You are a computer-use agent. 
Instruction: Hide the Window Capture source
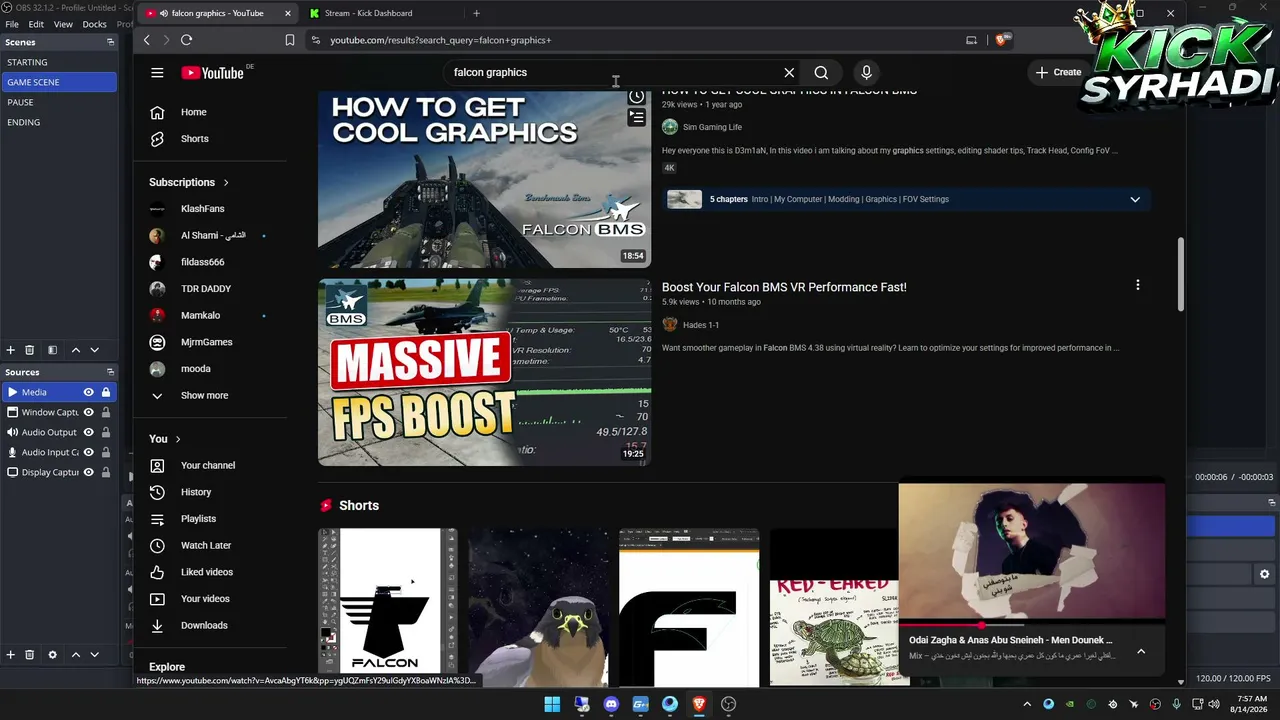coord(89,412)
